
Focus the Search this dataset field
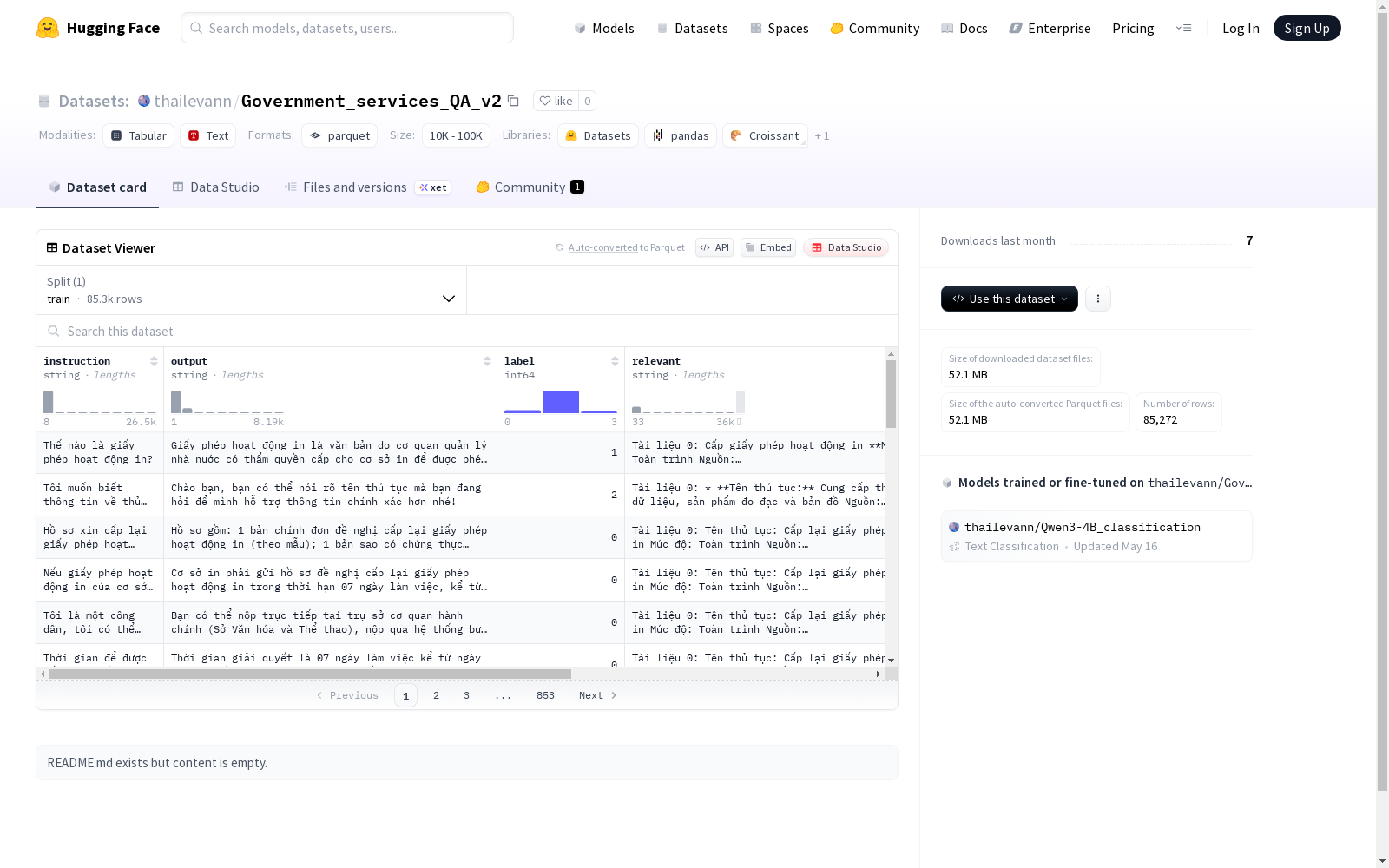pyautogui.click(x=467, y=331)
